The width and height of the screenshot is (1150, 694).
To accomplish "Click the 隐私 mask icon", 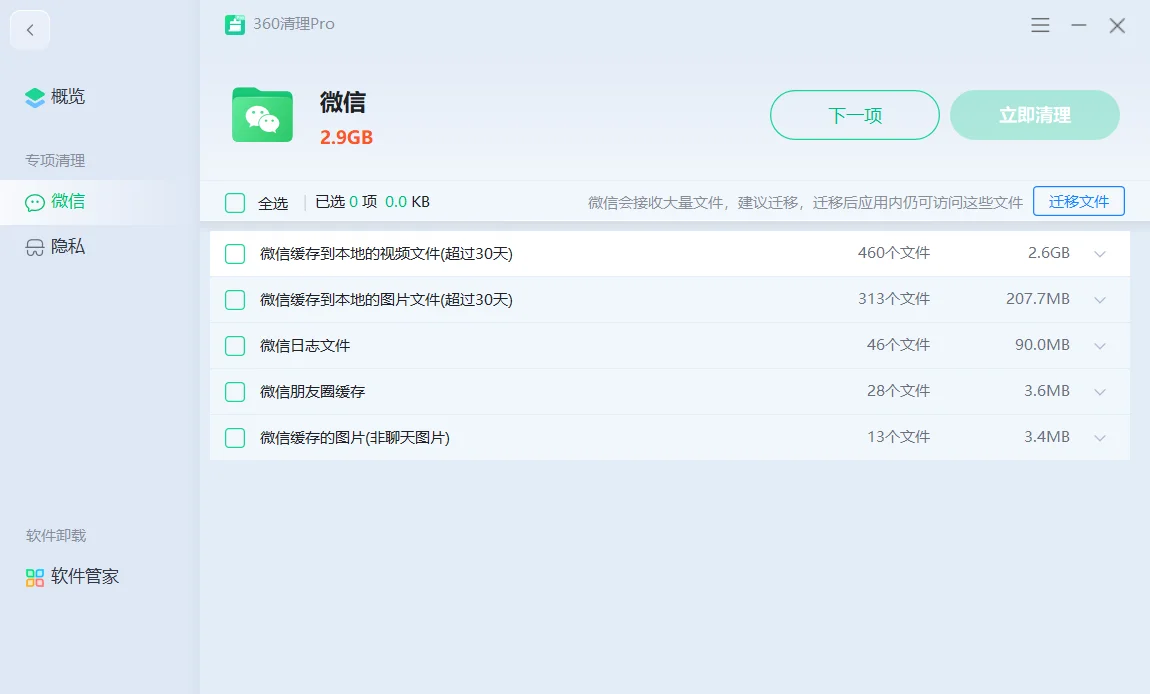I will tap(34, 248).
